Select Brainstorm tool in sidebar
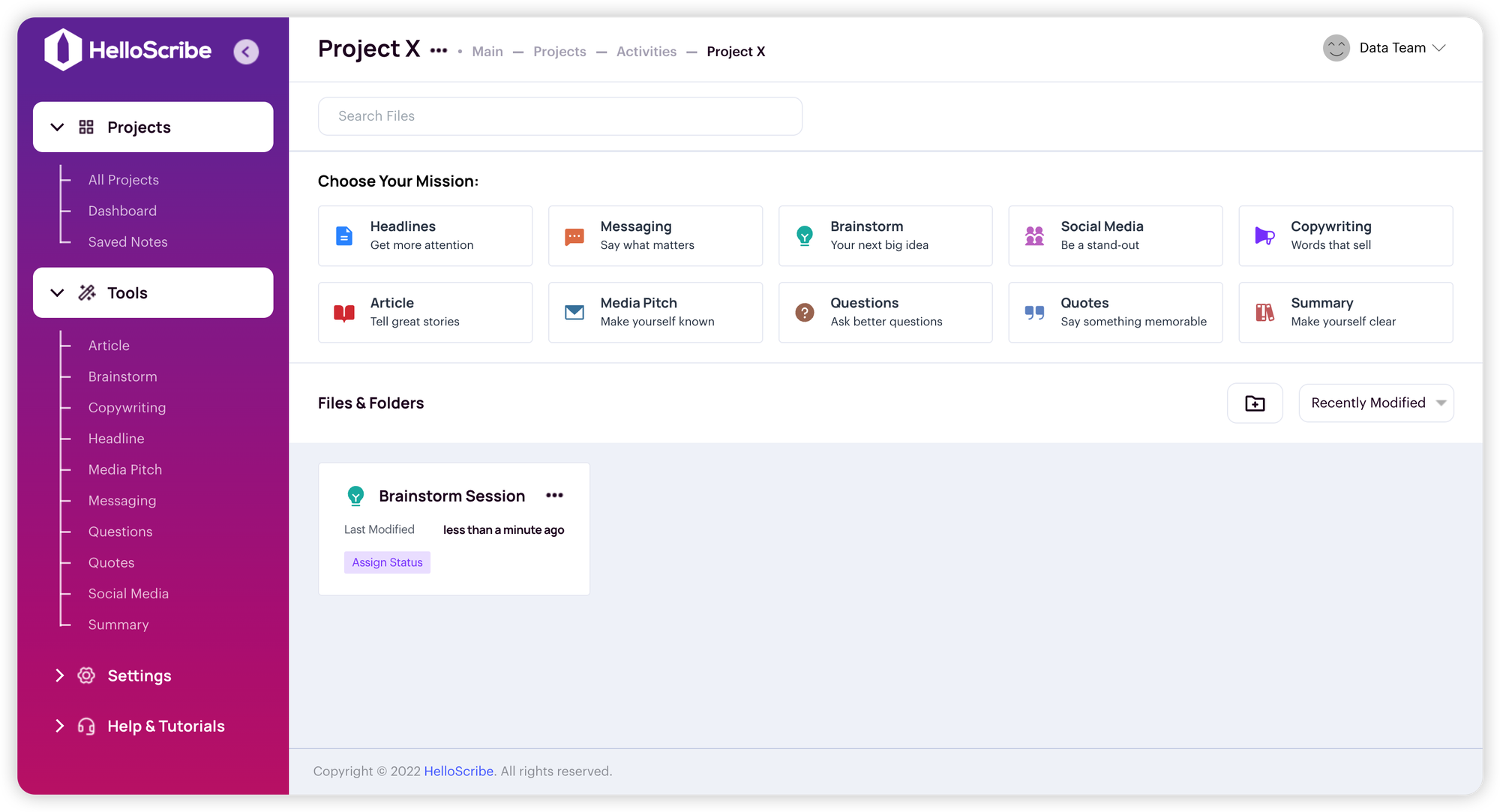 click(x=122, y=376)
